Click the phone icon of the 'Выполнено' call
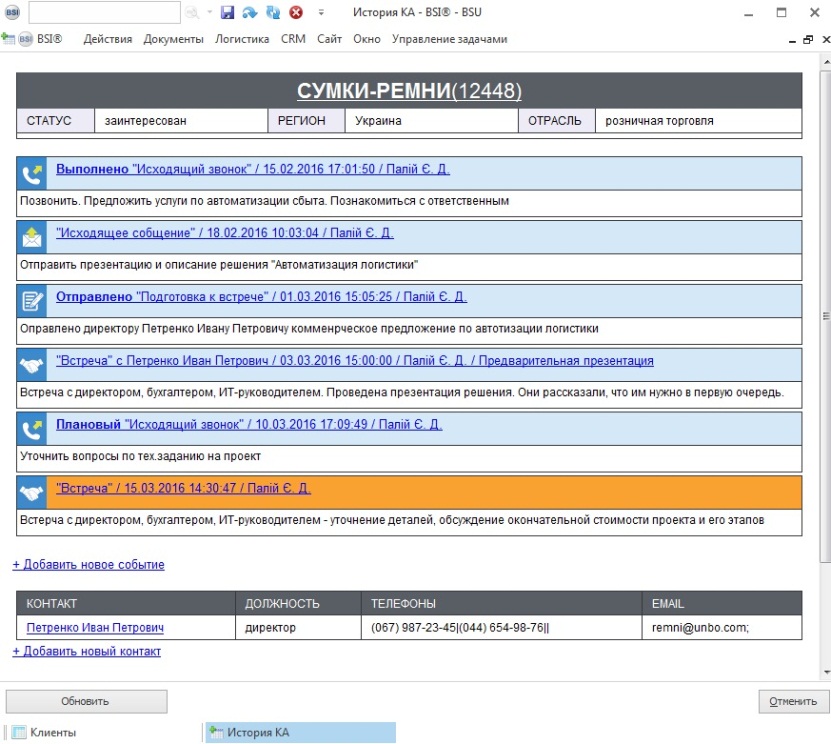 pos(32,173)
